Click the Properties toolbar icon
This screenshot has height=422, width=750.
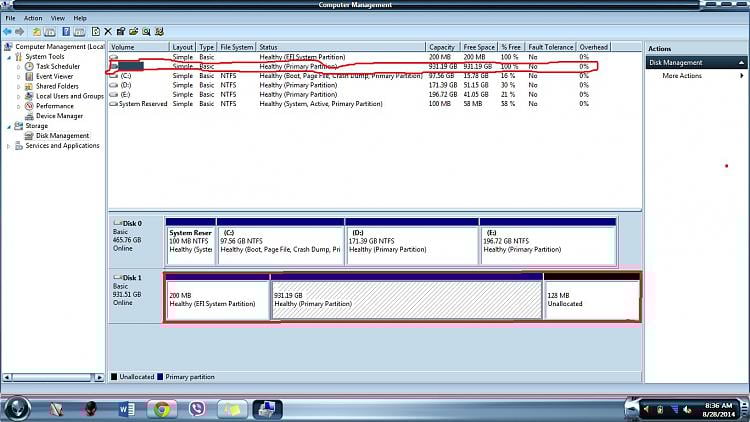[121, 32]
